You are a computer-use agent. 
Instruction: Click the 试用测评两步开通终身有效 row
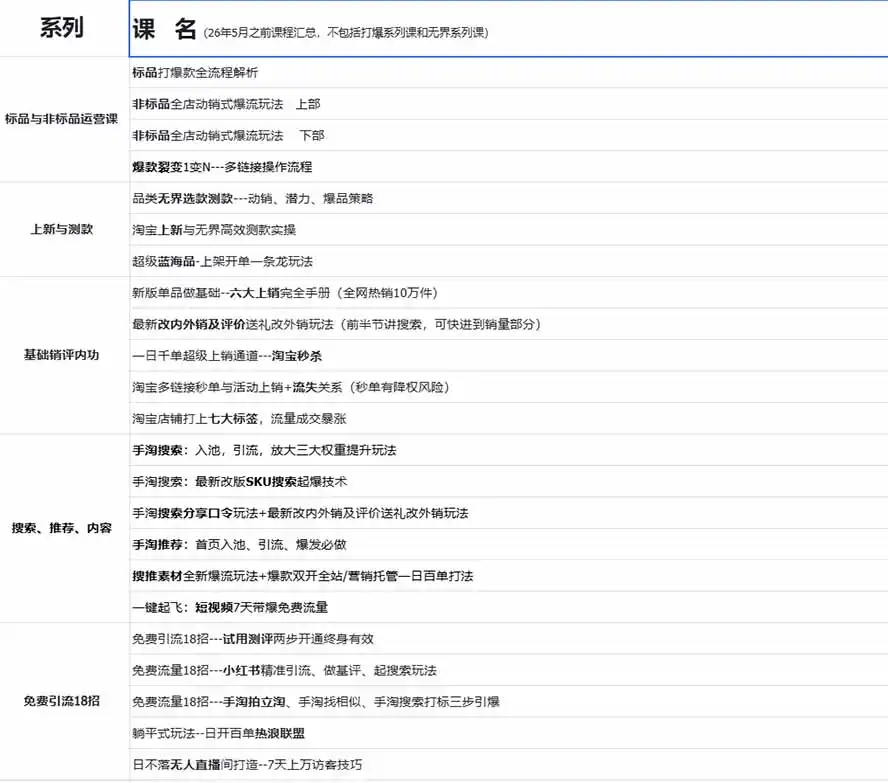[509, 638]
